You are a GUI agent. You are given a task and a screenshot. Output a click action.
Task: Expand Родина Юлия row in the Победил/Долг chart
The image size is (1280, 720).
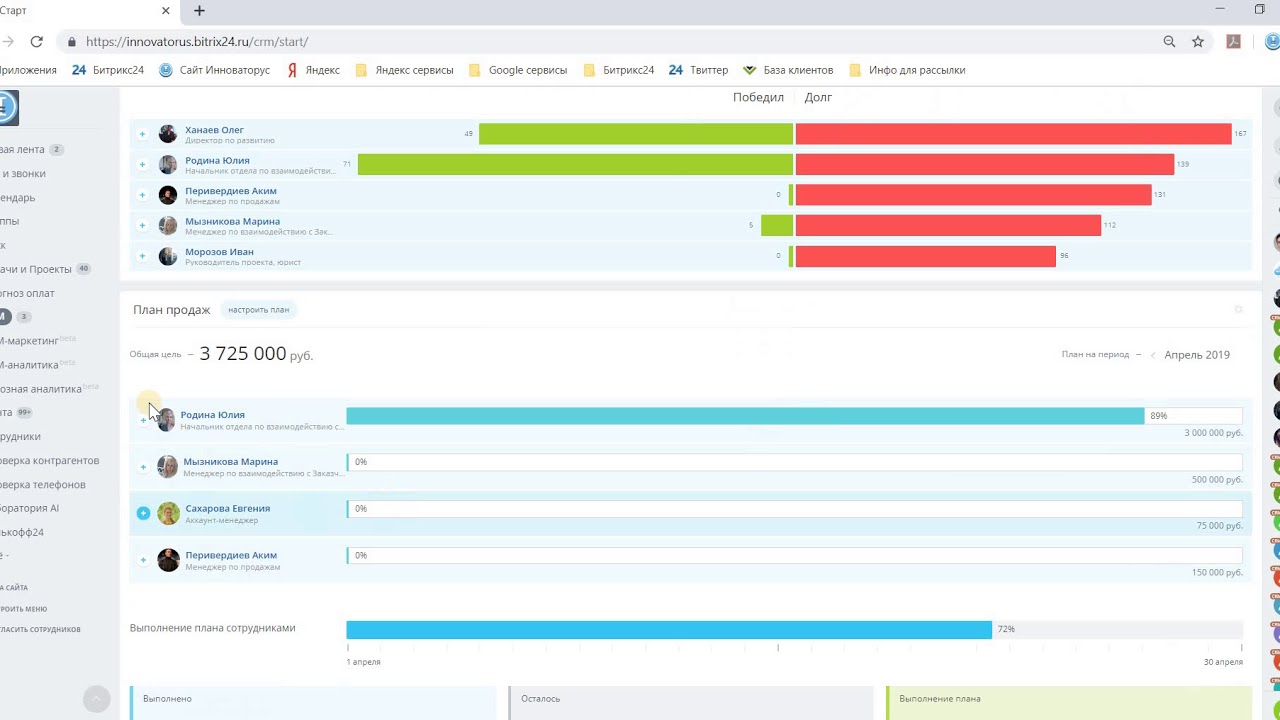(x=142, y=164)
